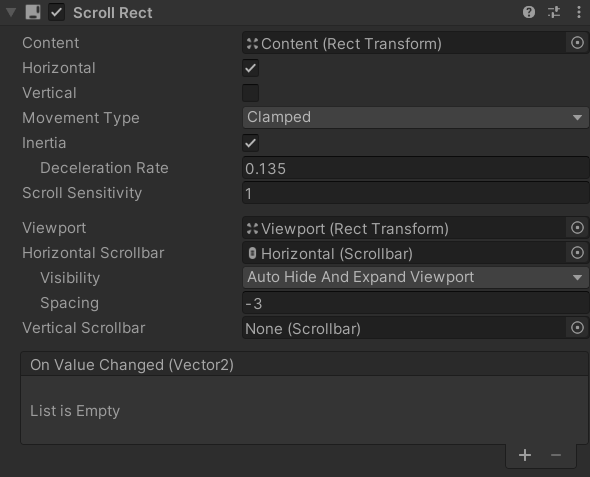Screen dimensions: 590x477
Task: Open the object picker for Vertical Scrollbar
Action: pyautogui.click(x=577, y=328)
